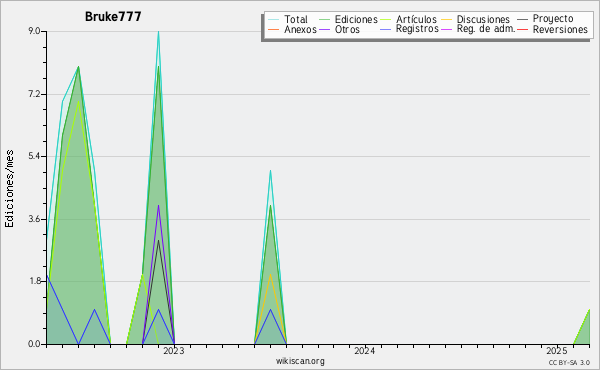Click the purple Otros peak near 2023
This screenshot has width=600, height=370.
(158, 206)
